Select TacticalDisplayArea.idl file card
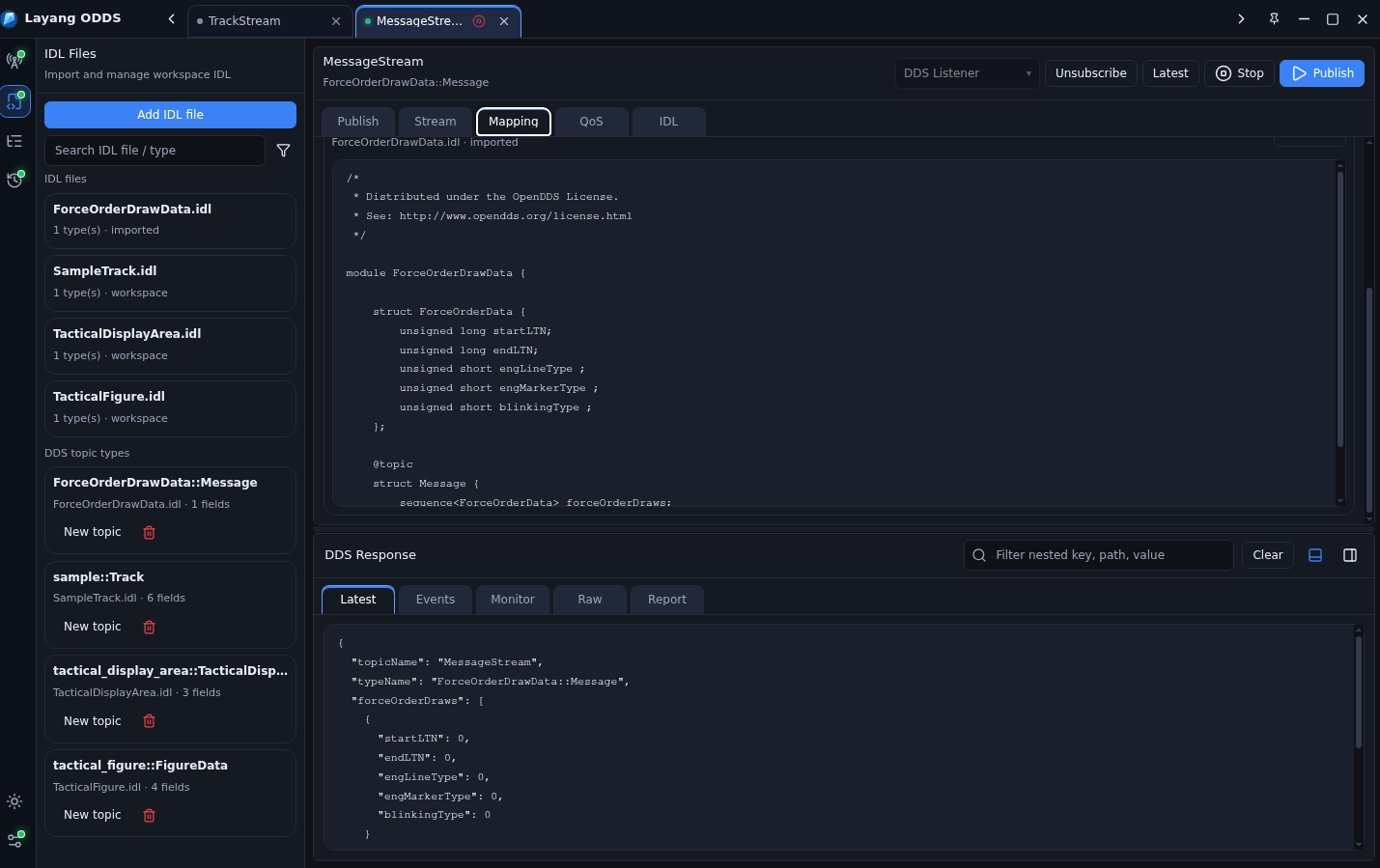The height and width of the screenshot is (868, 1380). [x=170, y=347]
